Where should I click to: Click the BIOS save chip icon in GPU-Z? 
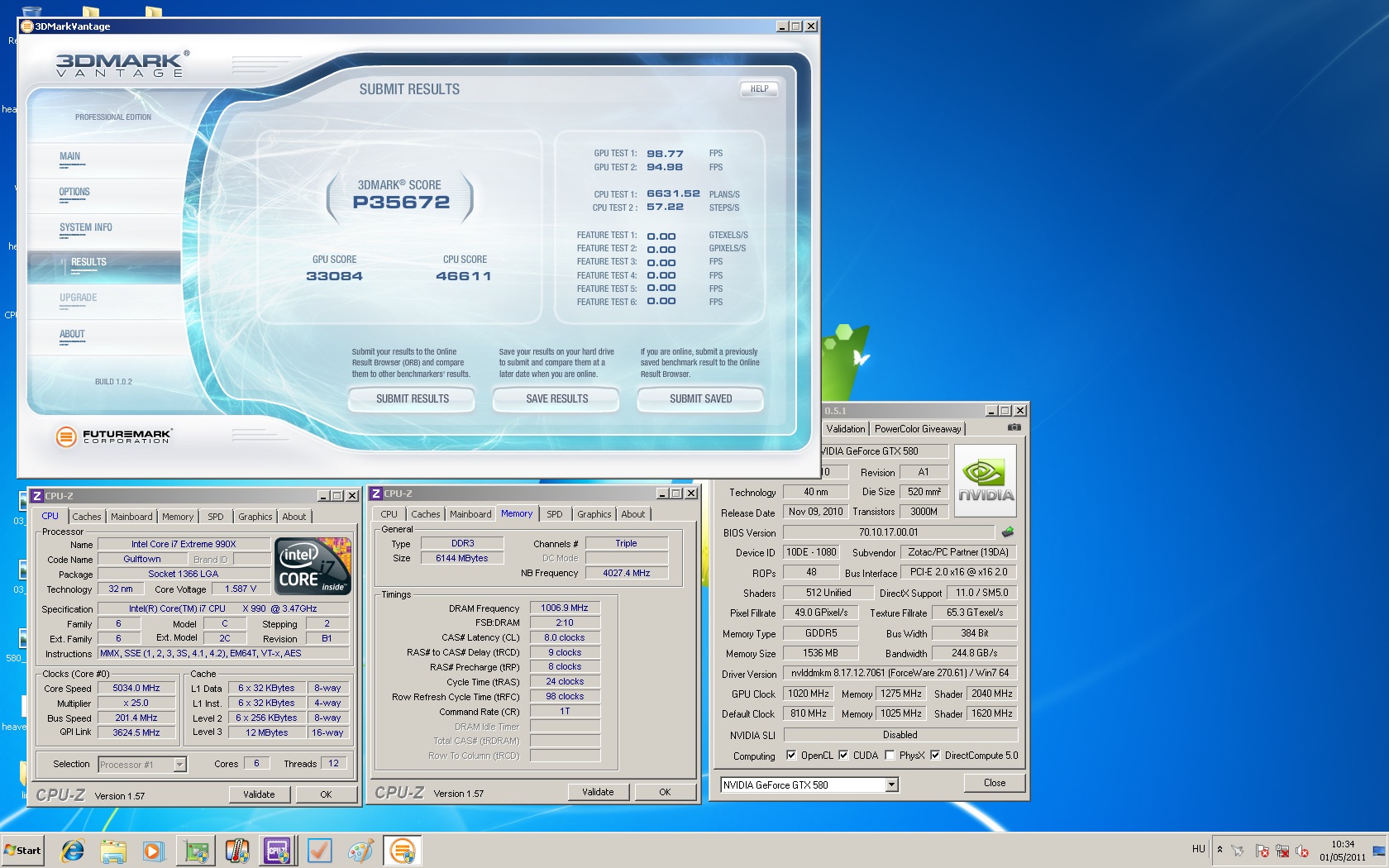(x=1007, y=532)
